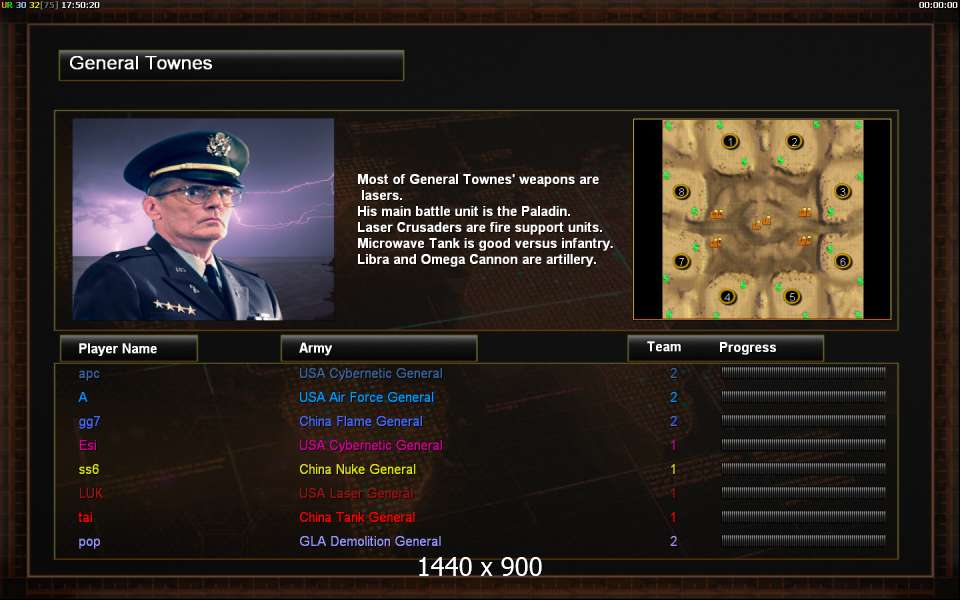Pick start position 4 marker
Viewport: 960px width, 600px height.
coord(727,297)
